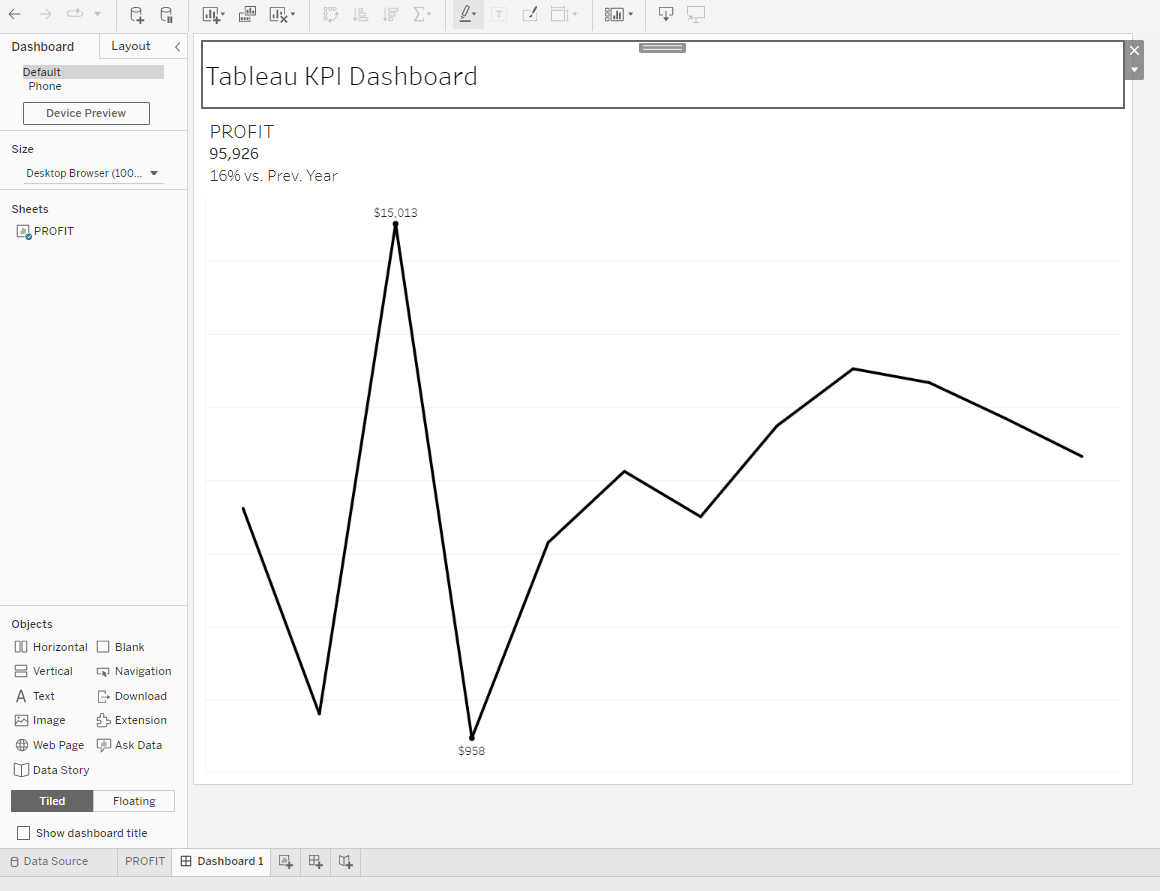The height and width of the screenshot is (891, 1160).
Task: Select the Image object
Action: 40,720
